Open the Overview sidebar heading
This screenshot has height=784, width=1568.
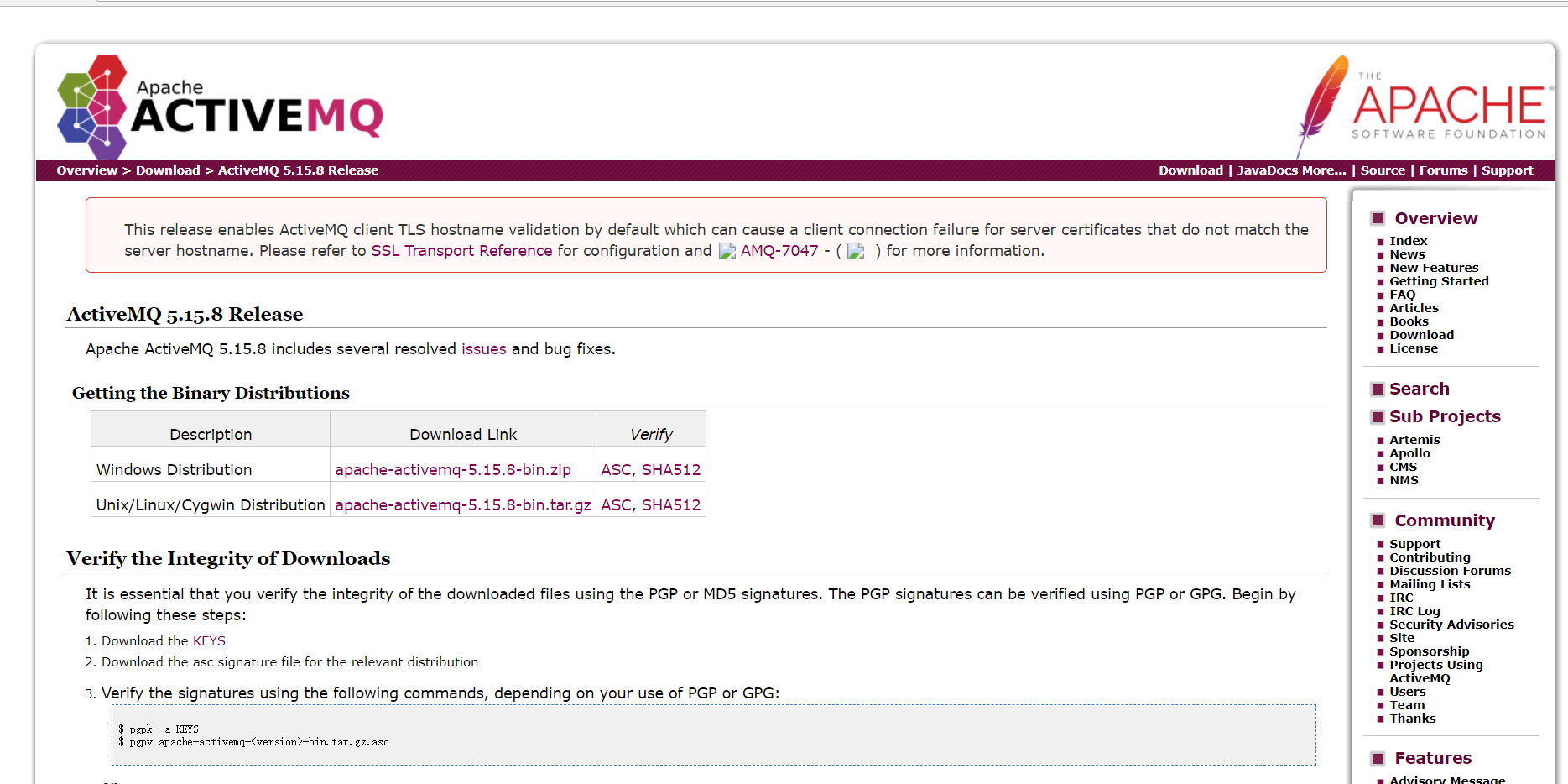[x=1435, y=218]
